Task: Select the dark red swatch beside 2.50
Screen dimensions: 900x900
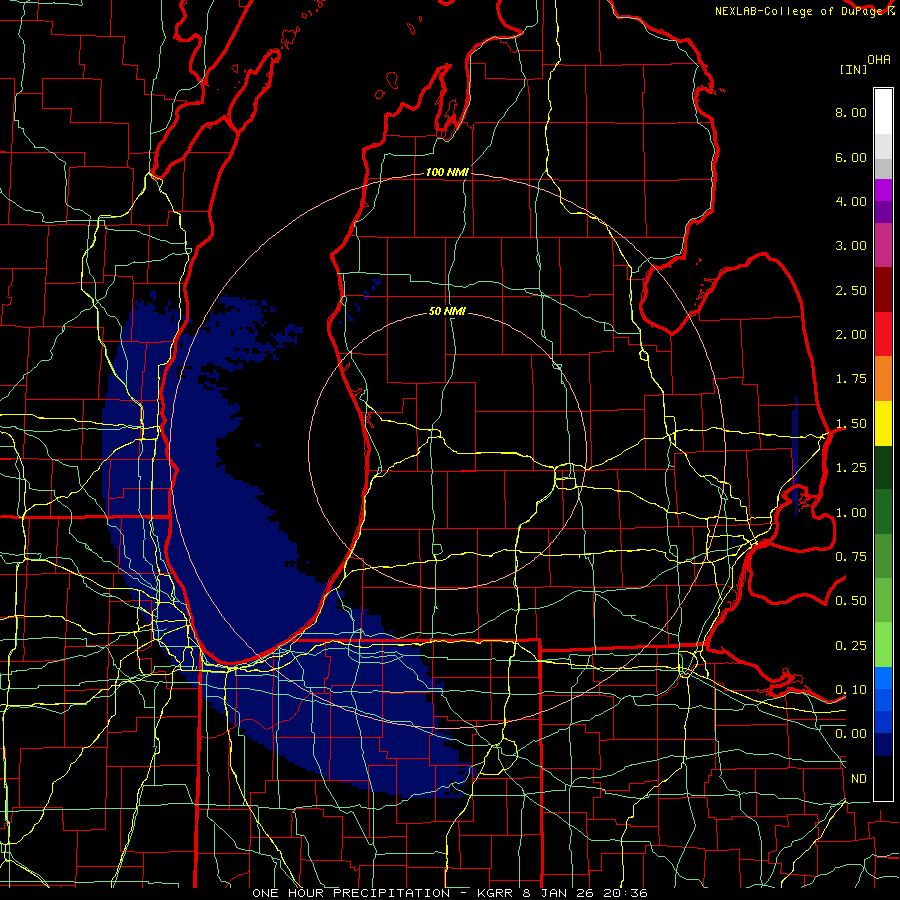Action: [x=883, y=290]
